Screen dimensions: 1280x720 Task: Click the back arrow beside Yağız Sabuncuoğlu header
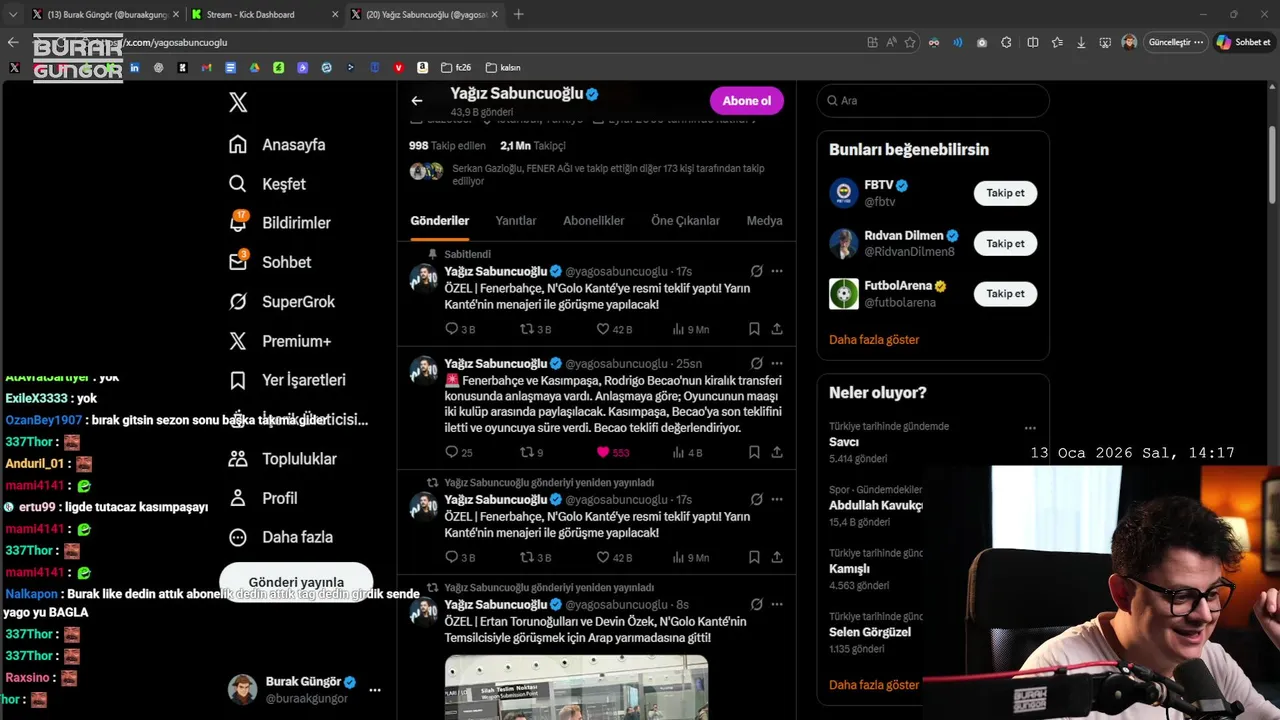[417, 100]
